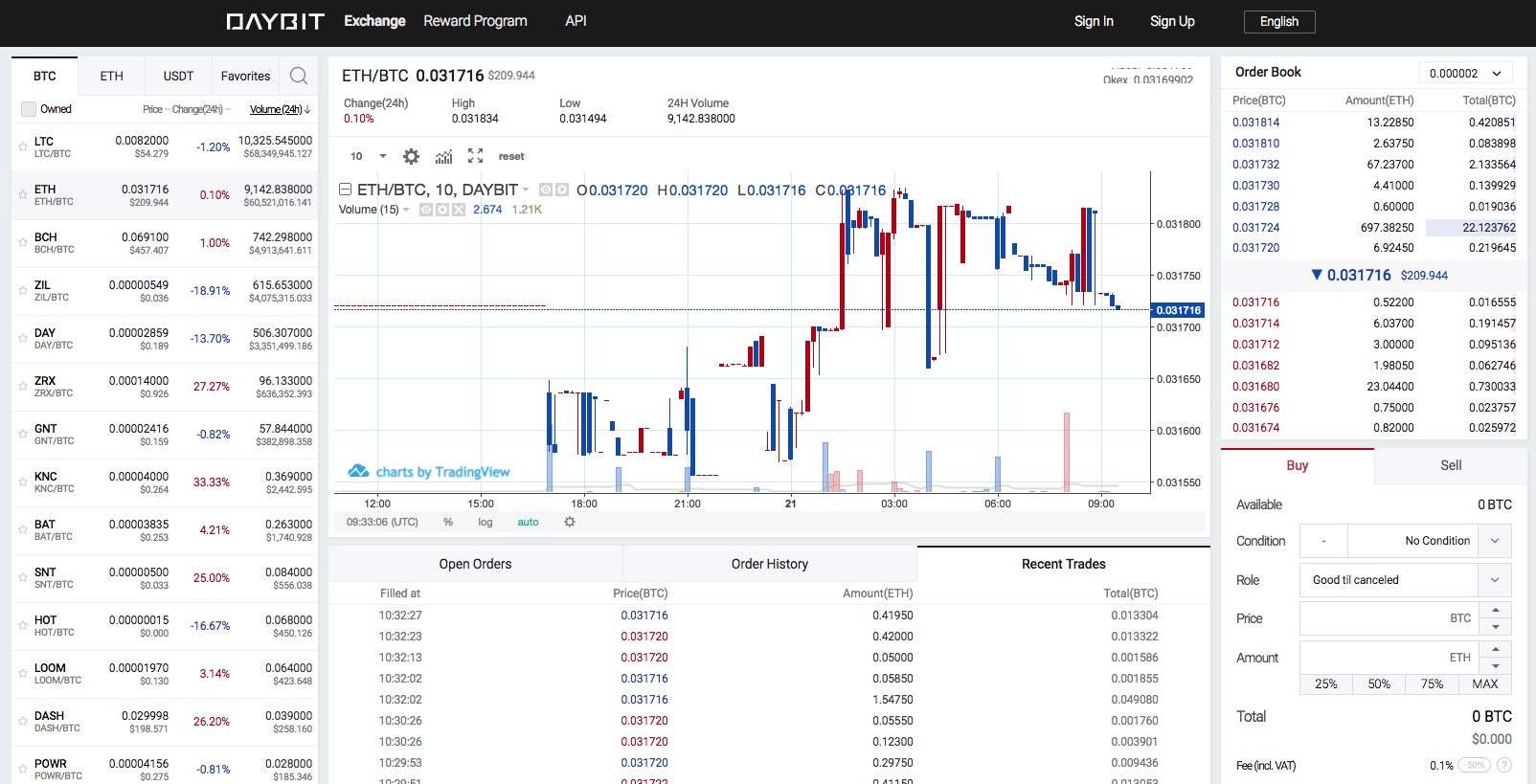This screenshot has width=1536, height=784.
Task: Add HOT/BTC to favorites
Action: (23, 626)
